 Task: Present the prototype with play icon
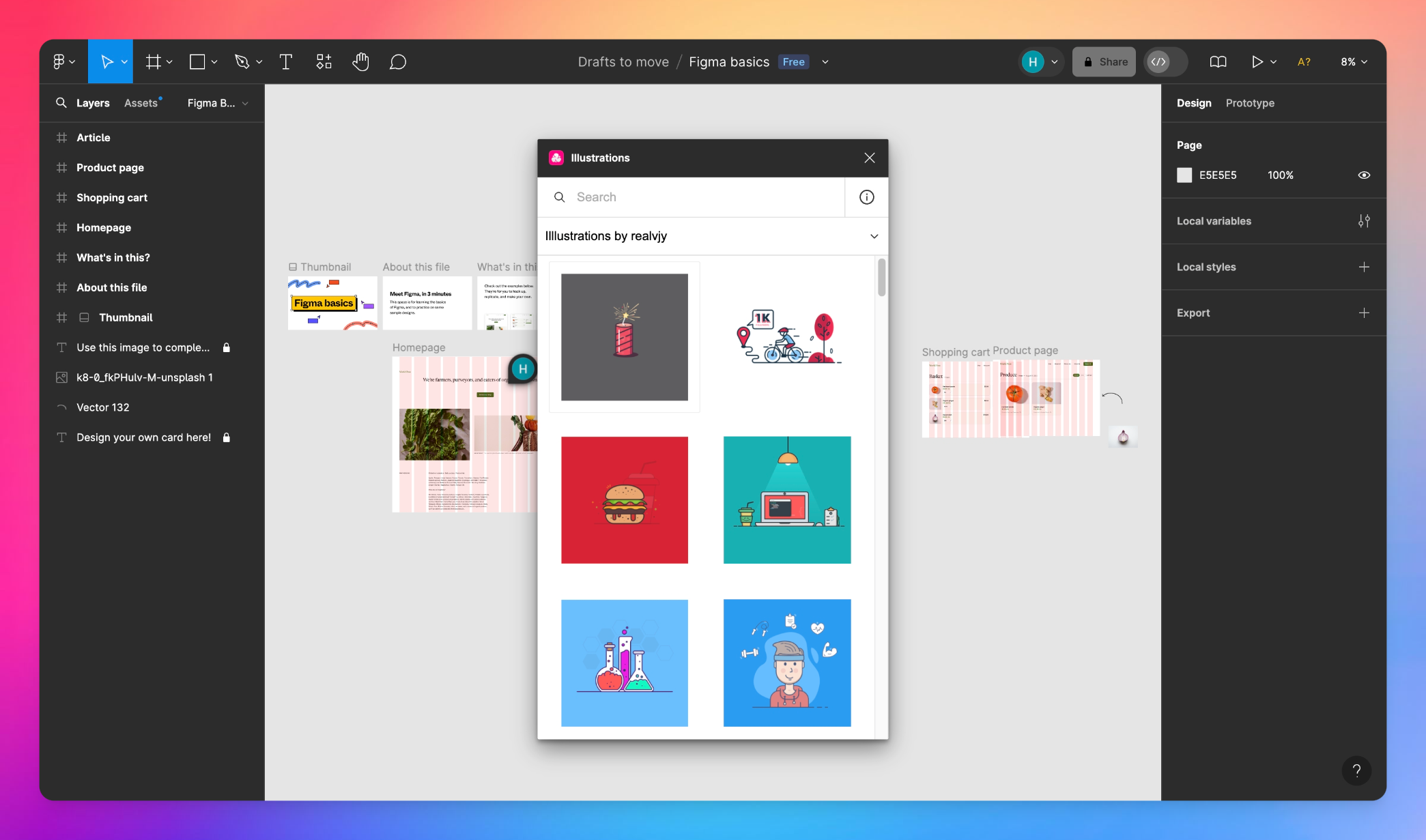click(x=1257, y=62)
